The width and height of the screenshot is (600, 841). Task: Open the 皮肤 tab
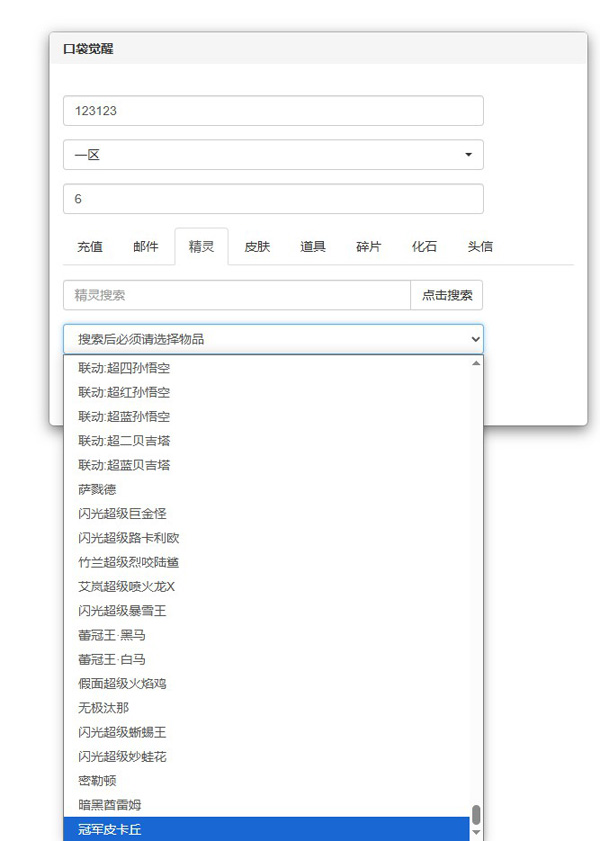tap(257, 246)
